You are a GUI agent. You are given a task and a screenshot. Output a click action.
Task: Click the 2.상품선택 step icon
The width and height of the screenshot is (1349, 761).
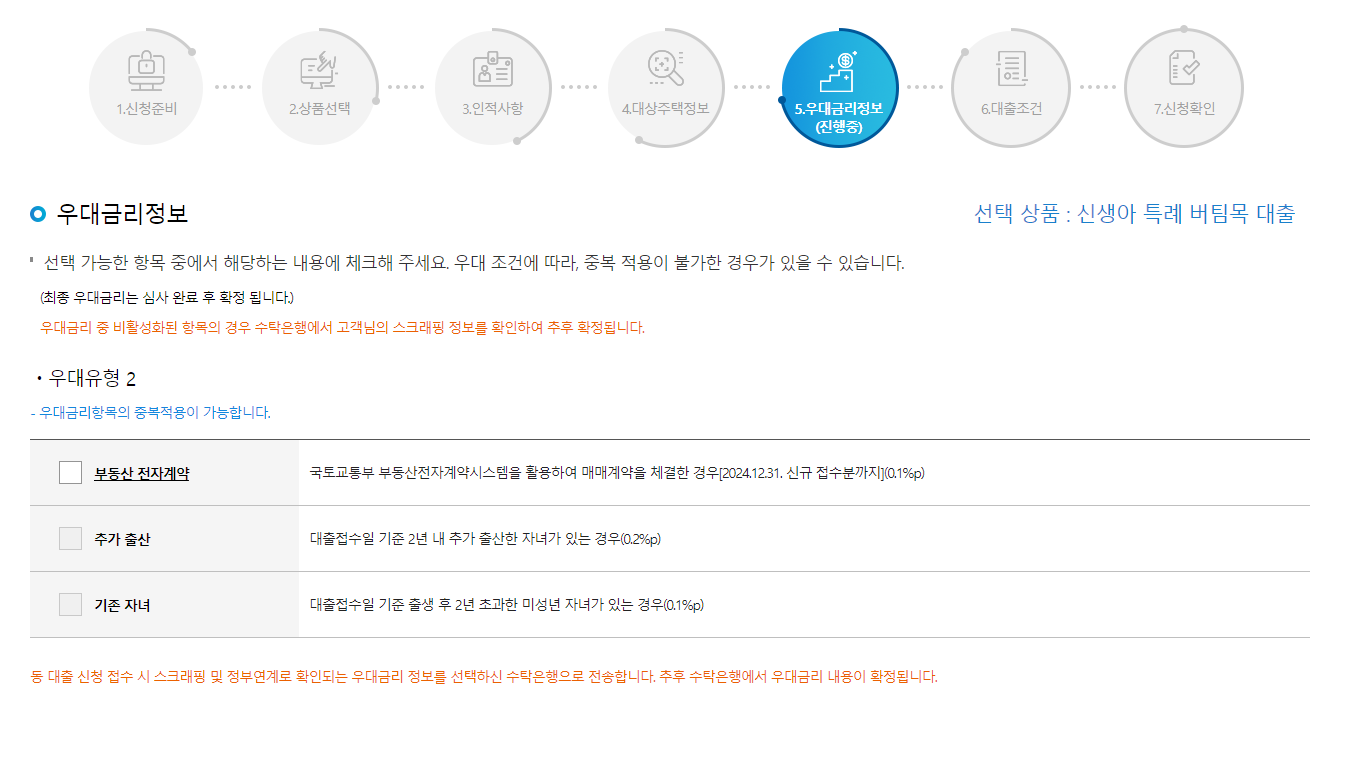(320, 87)
